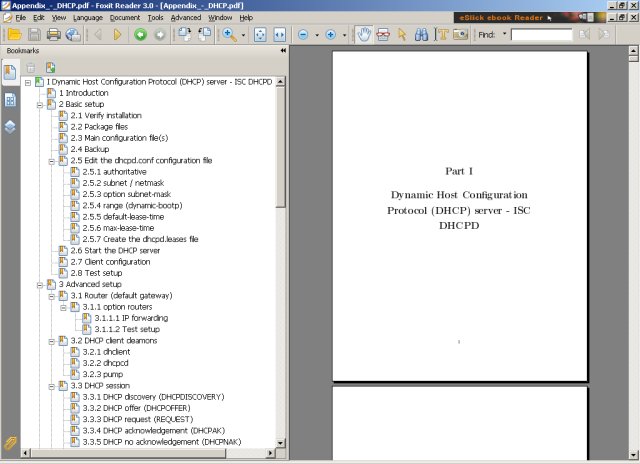Open the zoom out percentage dropdown arrow
Viewport: 640px width, 464px height.
pos(317,35)
